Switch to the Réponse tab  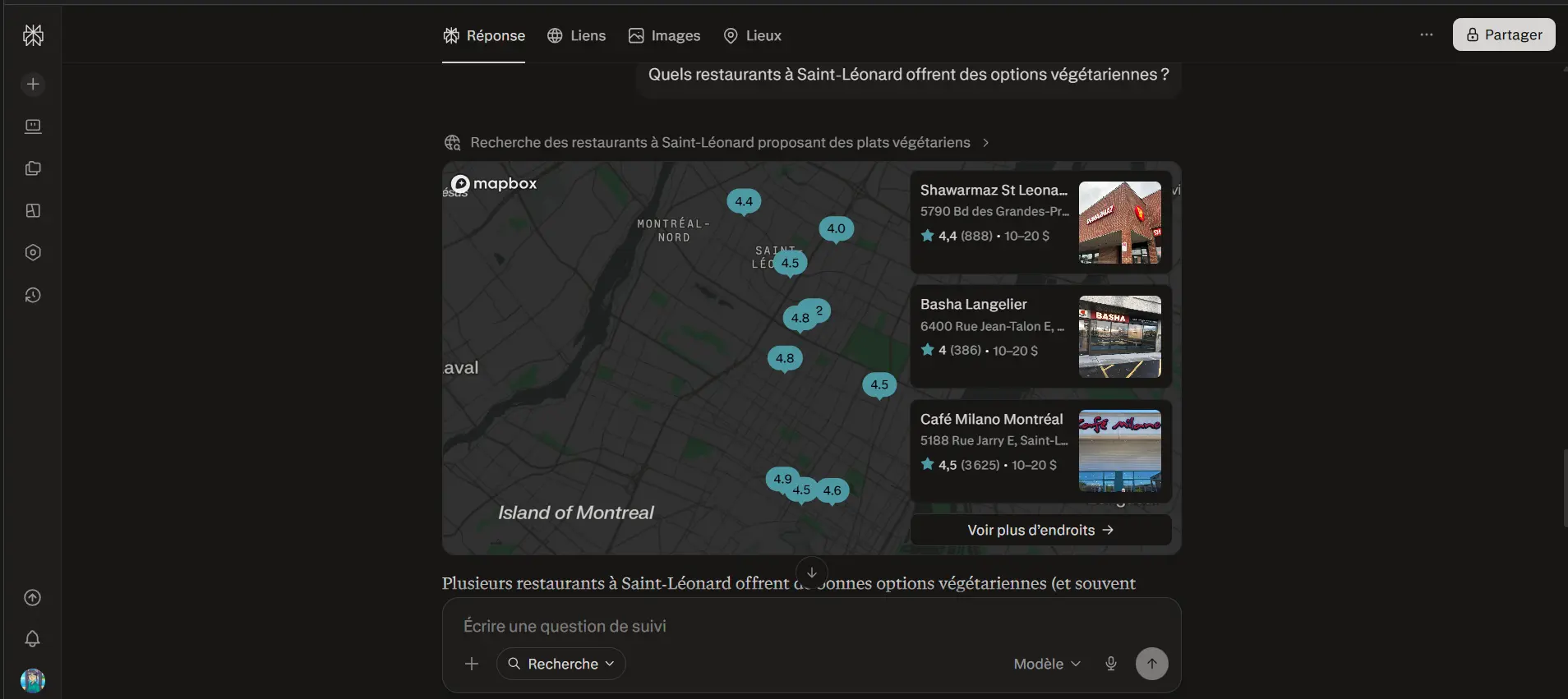(483, 35)
